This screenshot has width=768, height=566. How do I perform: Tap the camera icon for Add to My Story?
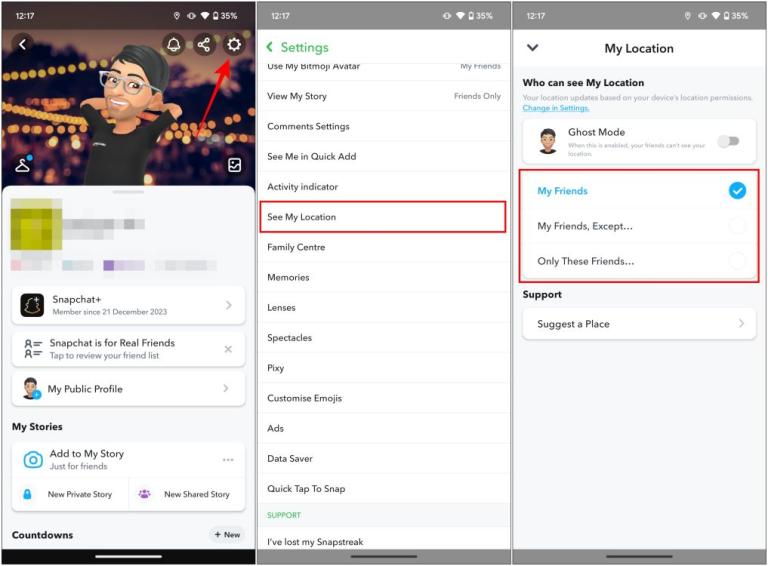[33, 460]
